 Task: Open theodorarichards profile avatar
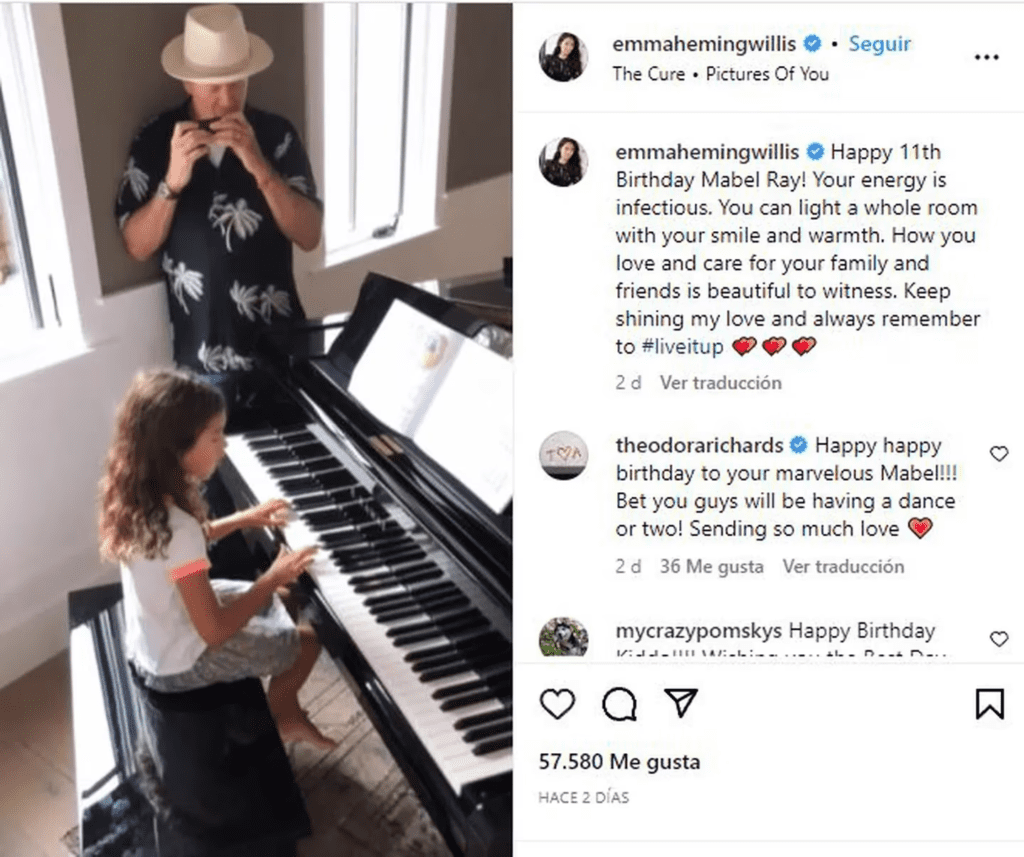[x=564, y=455]
